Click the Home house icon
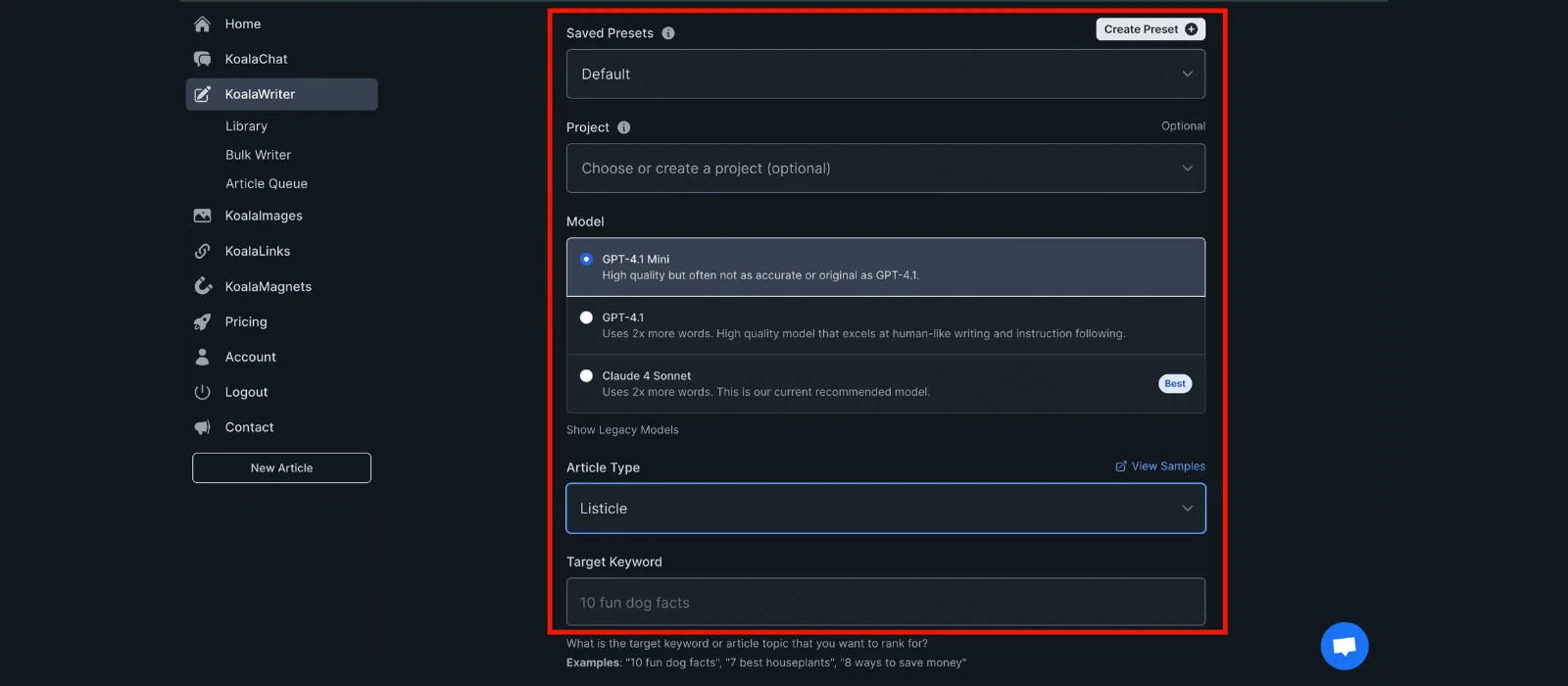Viewport: 1568px width, 686px height. click(202, 24)
